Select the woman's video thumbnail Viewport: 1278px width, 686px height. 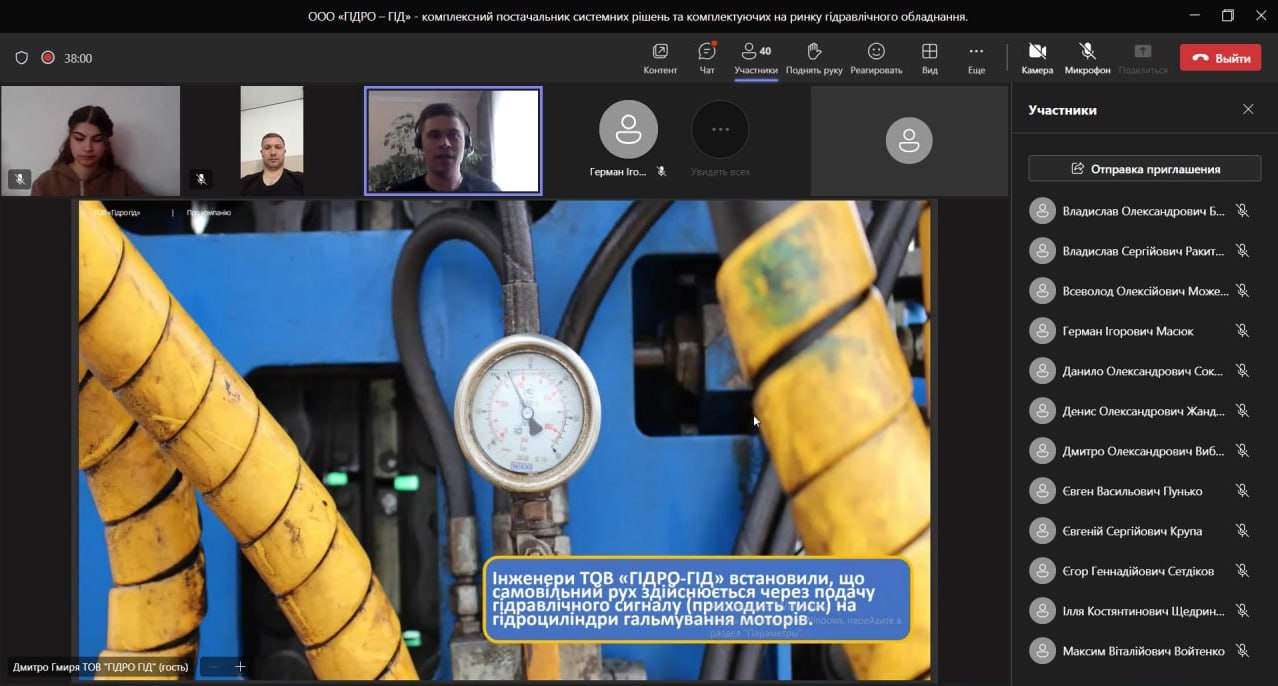90,141
